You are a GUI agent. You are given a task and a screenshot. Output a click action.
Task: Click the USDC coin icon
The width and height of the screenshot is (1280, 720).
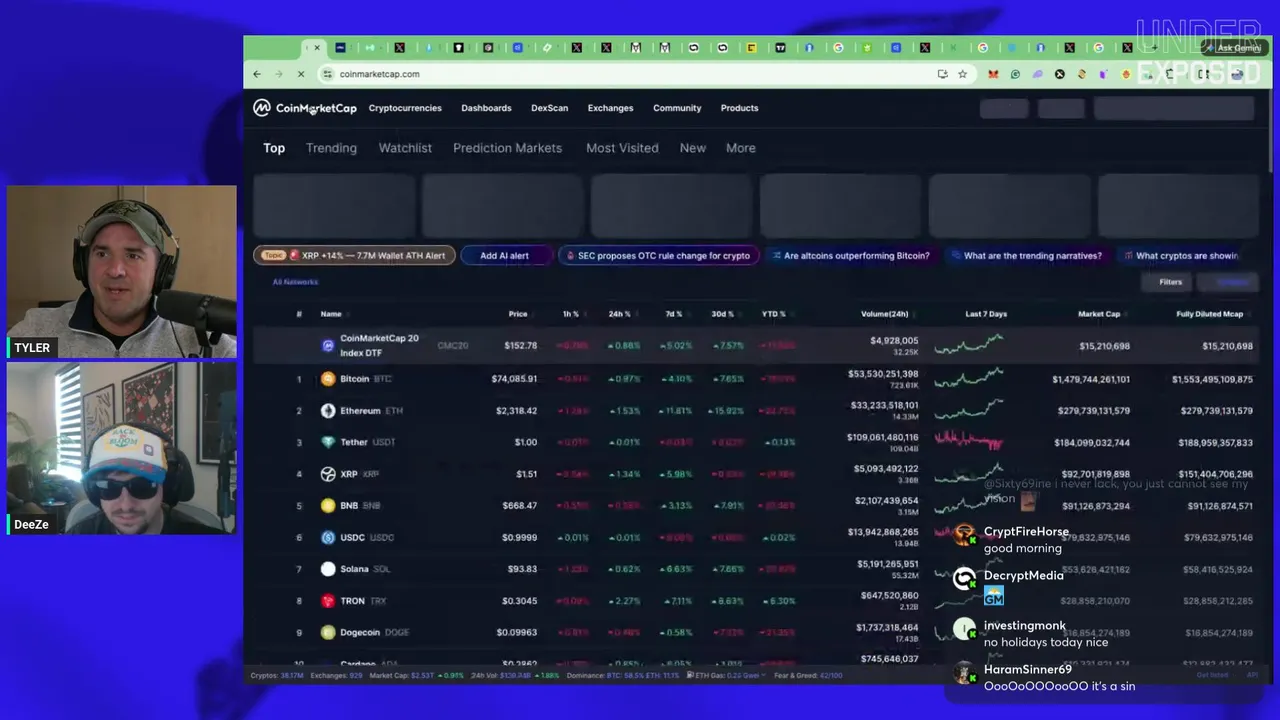tap(328, 537)
